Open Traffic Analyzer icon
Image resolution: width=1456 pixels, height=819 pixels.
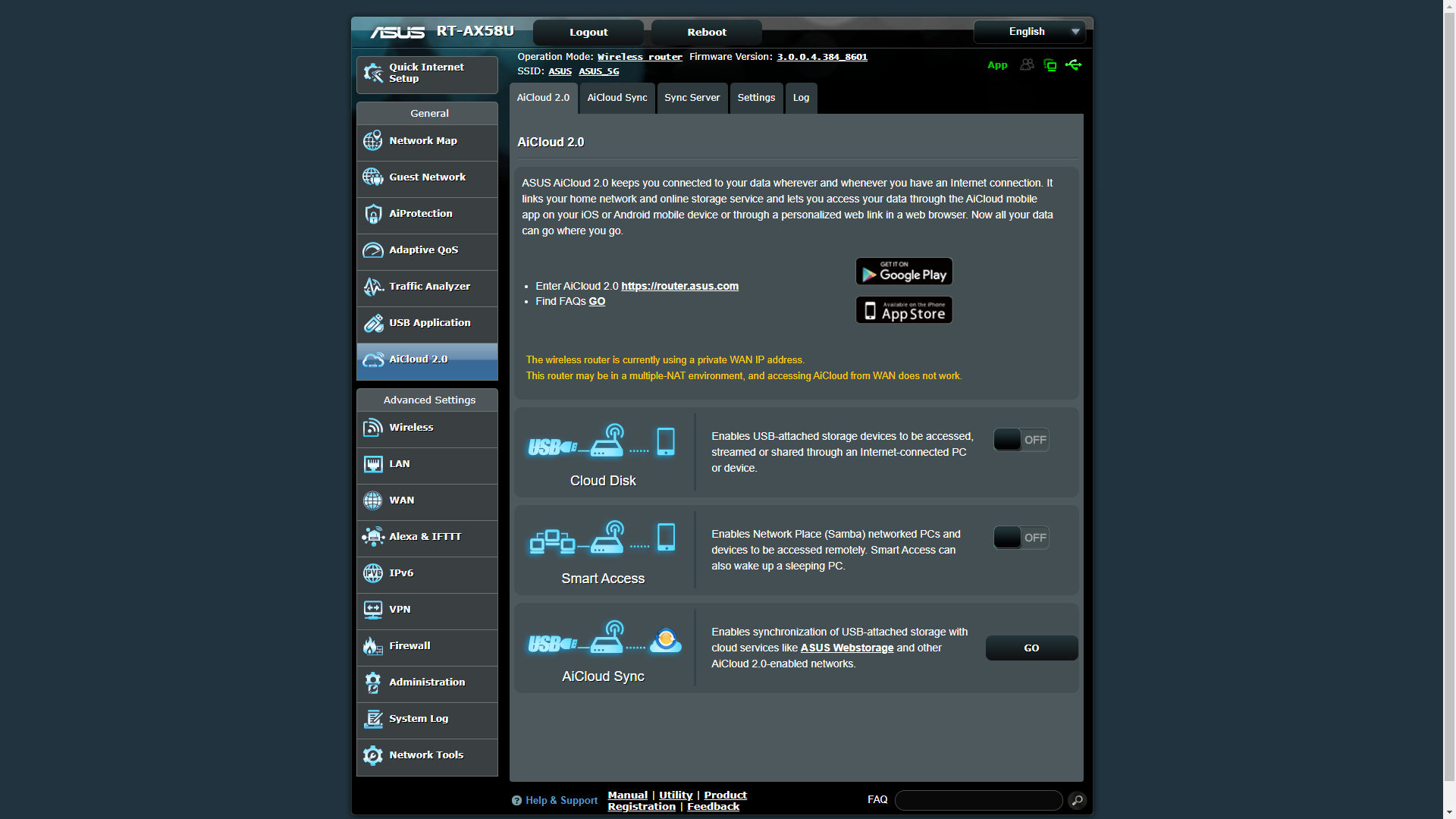[372, 287]
